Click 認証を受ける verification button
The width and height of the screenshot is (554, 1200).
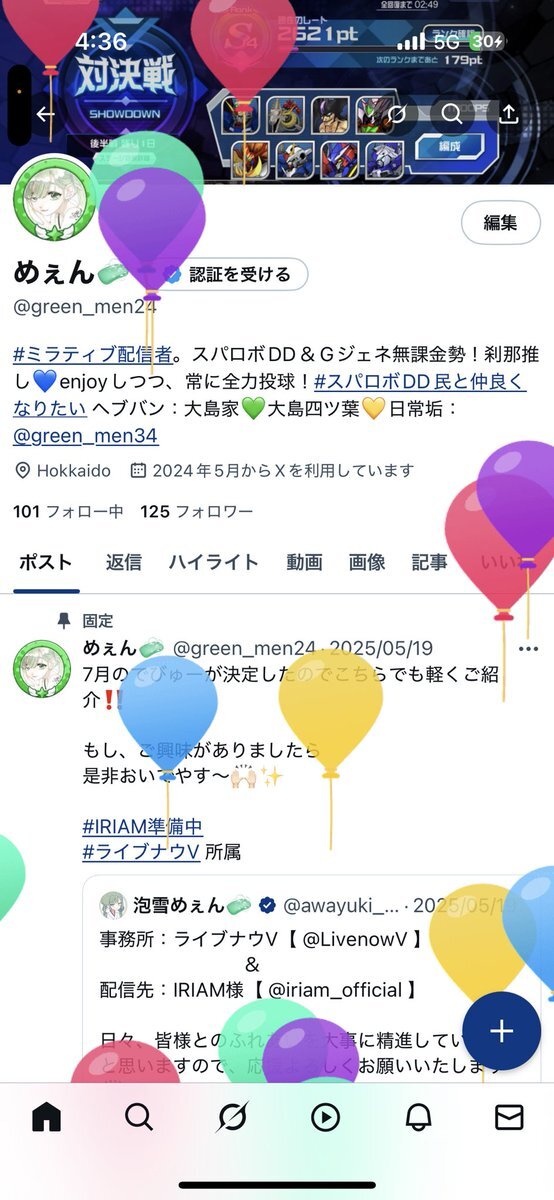pyautogui.click(x=237, y=274)
